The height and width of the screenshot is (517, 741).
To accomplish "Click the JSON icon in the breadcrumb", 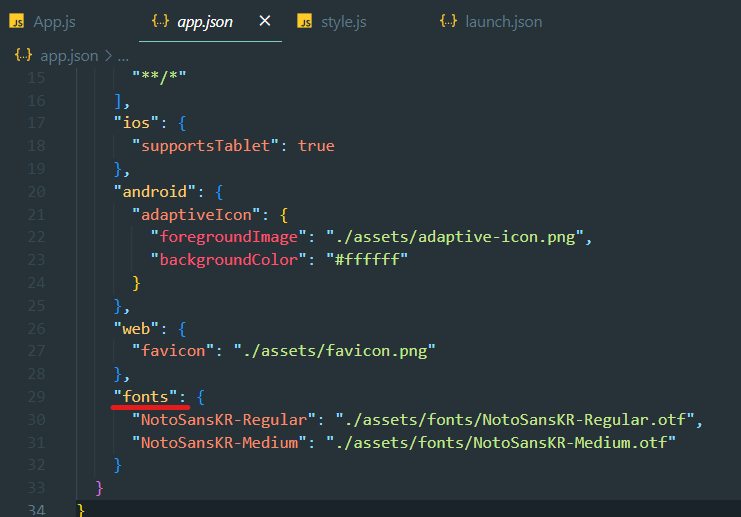I will (23, 55).
